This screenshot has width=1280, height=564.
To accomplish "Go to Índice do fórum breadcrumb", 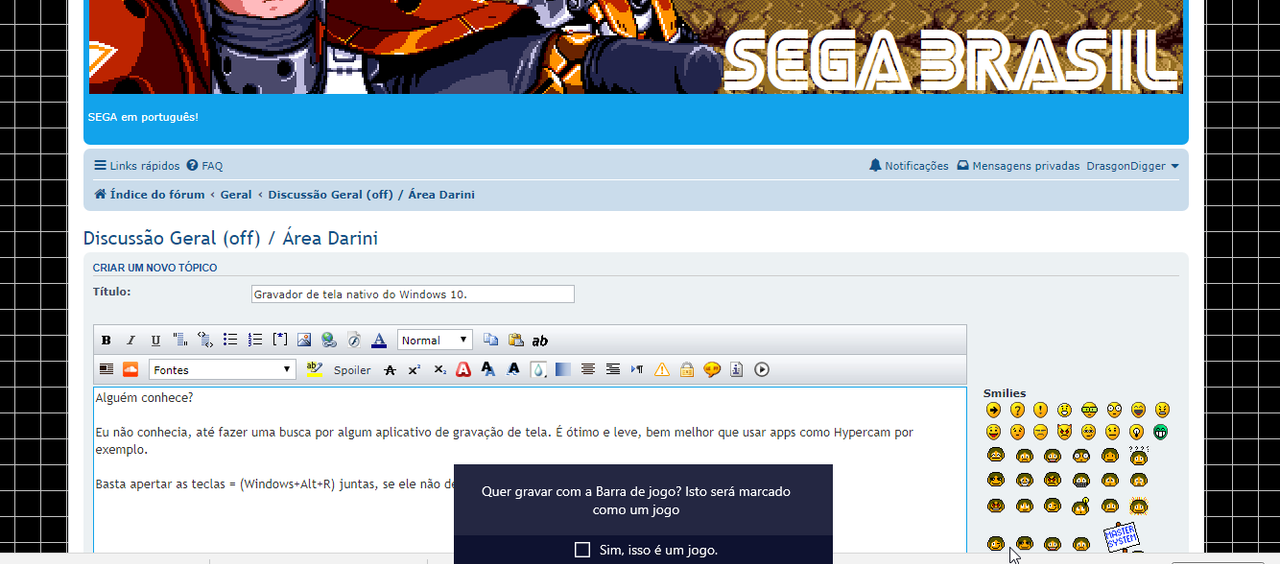I will coord(149,194).
